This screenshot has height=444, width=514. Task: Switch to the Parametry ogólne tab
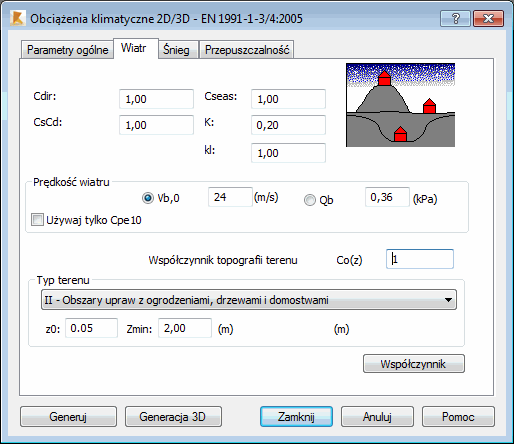pyautogui.click(x=67, y=50)
